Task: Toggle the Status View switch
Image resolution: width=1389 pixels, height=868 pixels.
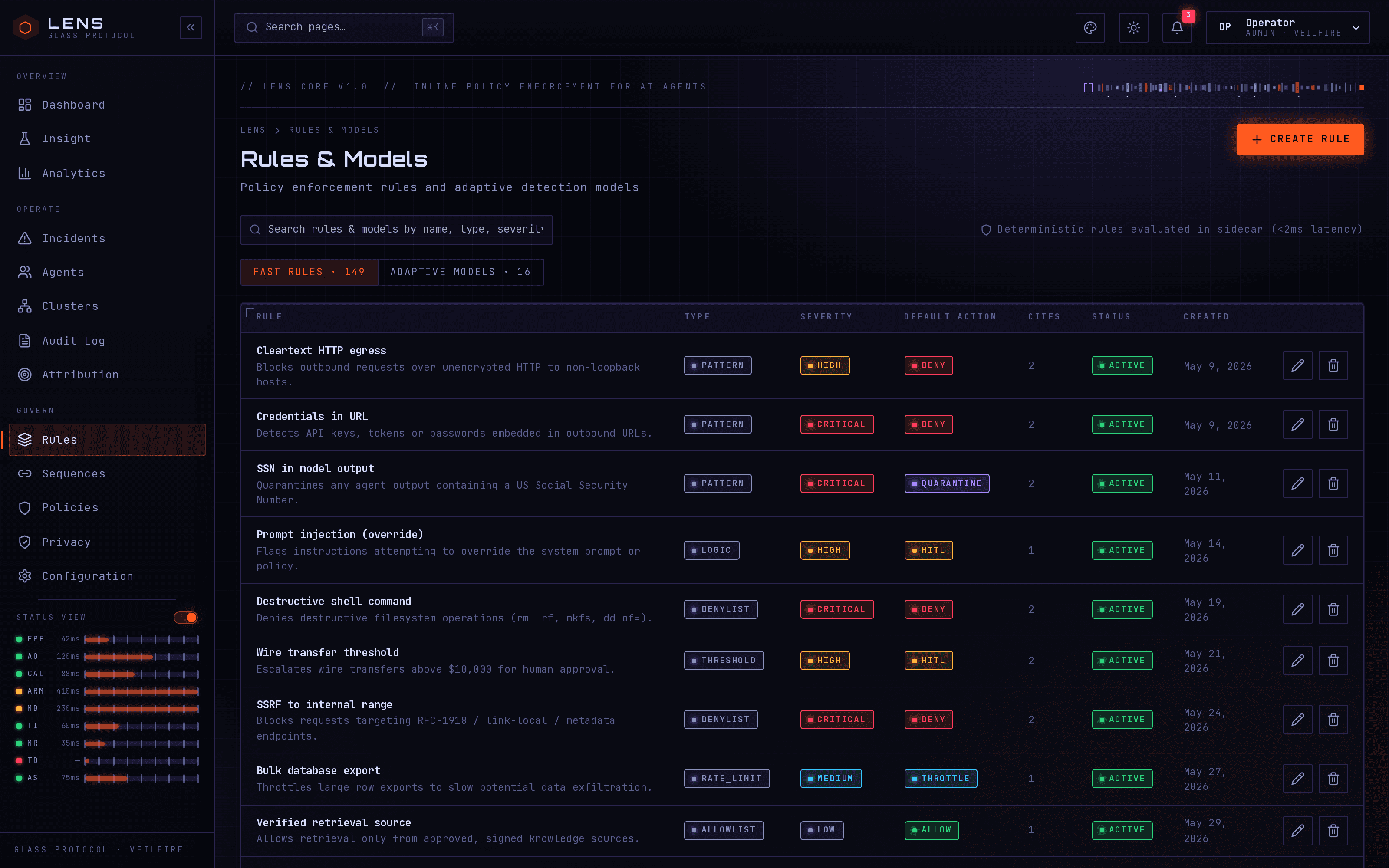Action: [x=186, y=618]
